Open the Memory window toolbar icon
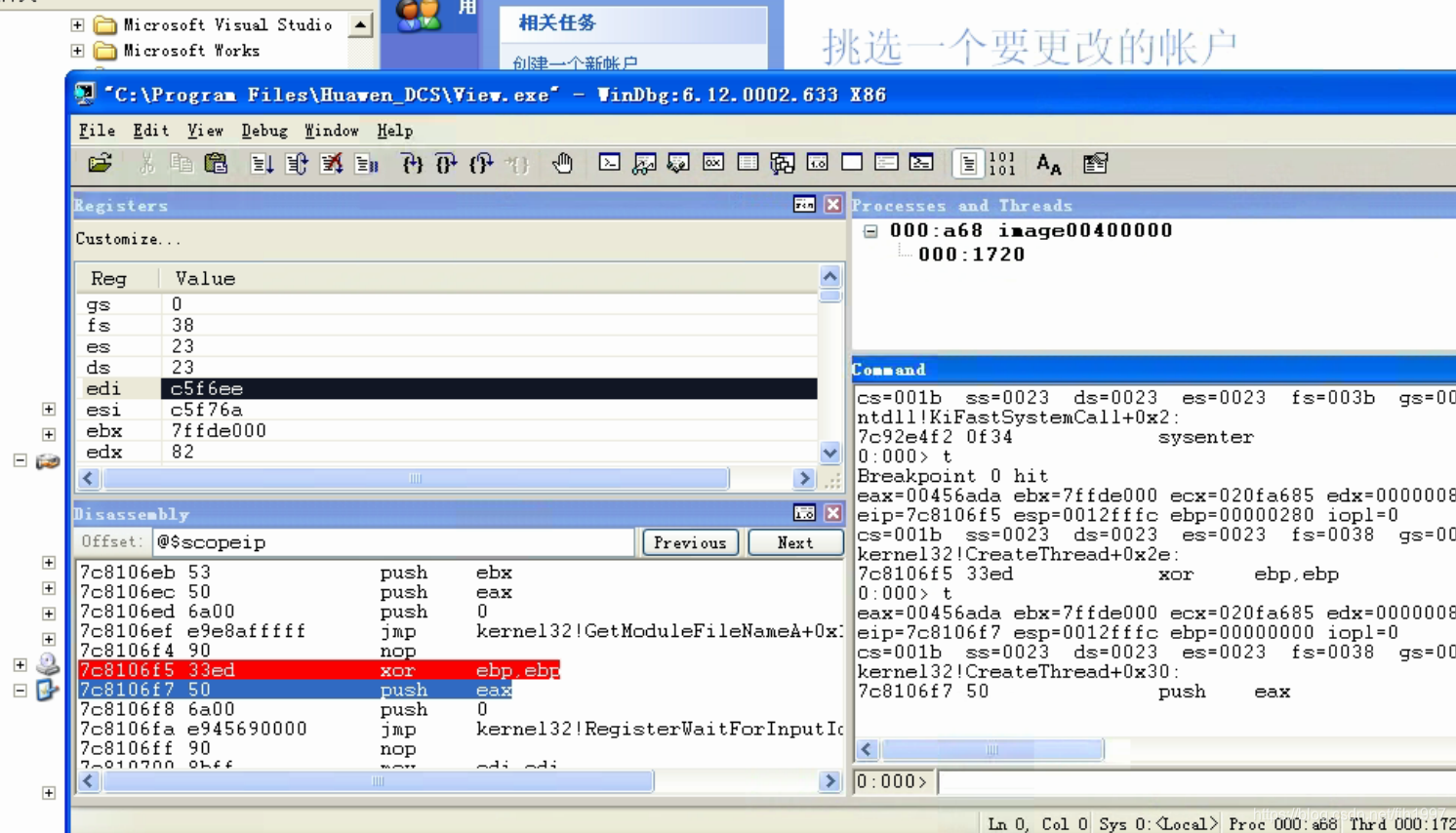The height and width of the screenshot is (833, 1456). [748, 163]
